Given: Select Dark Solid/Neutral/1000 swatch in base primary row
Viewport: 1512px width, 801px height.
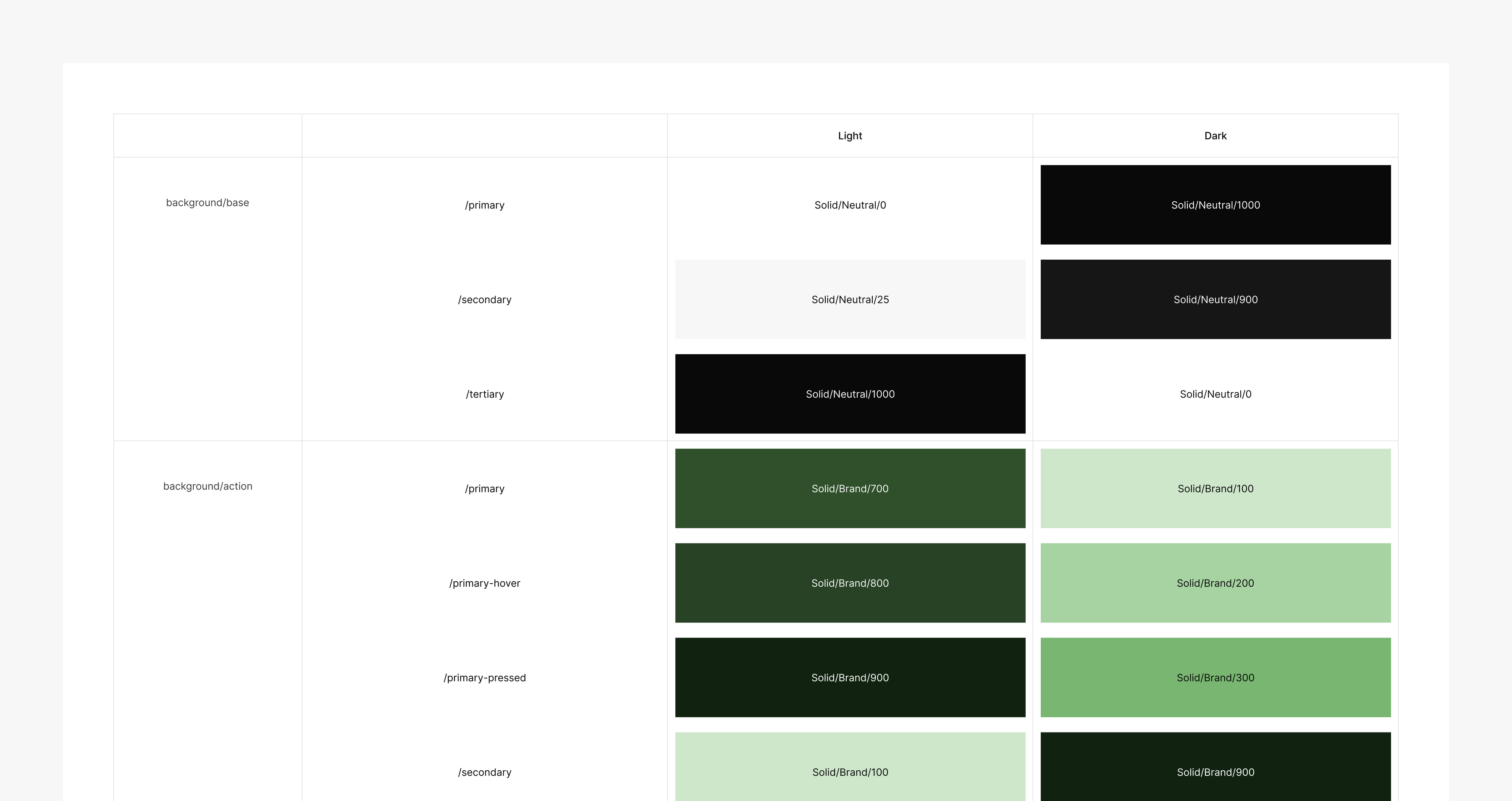Looking at the screenshot, I should pyautogui.click(x=1215, y=205).
